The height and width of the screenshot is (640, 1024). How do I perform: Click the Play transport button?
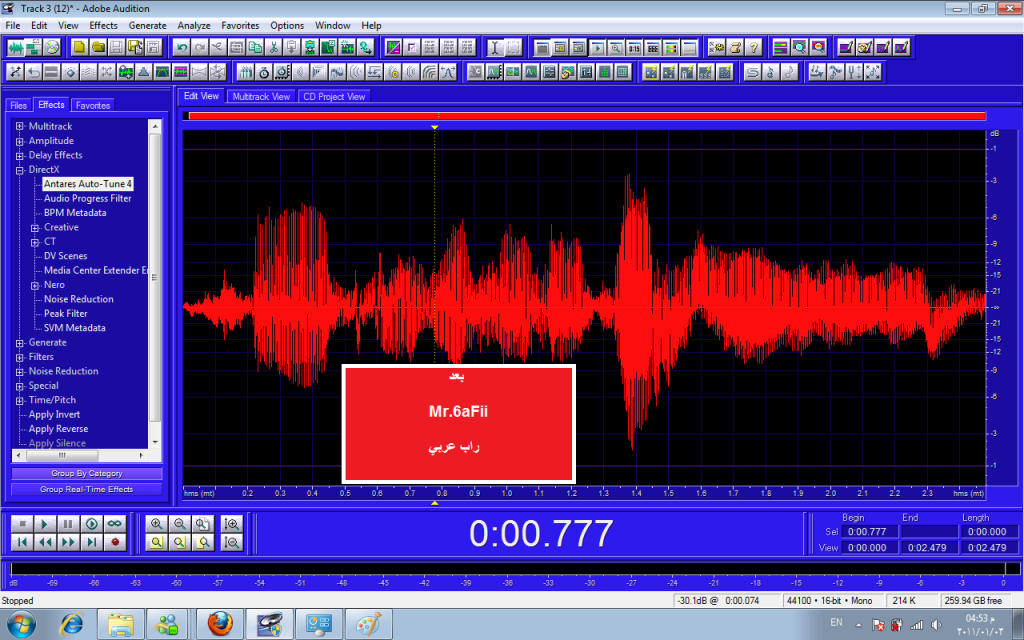point(44,524)
